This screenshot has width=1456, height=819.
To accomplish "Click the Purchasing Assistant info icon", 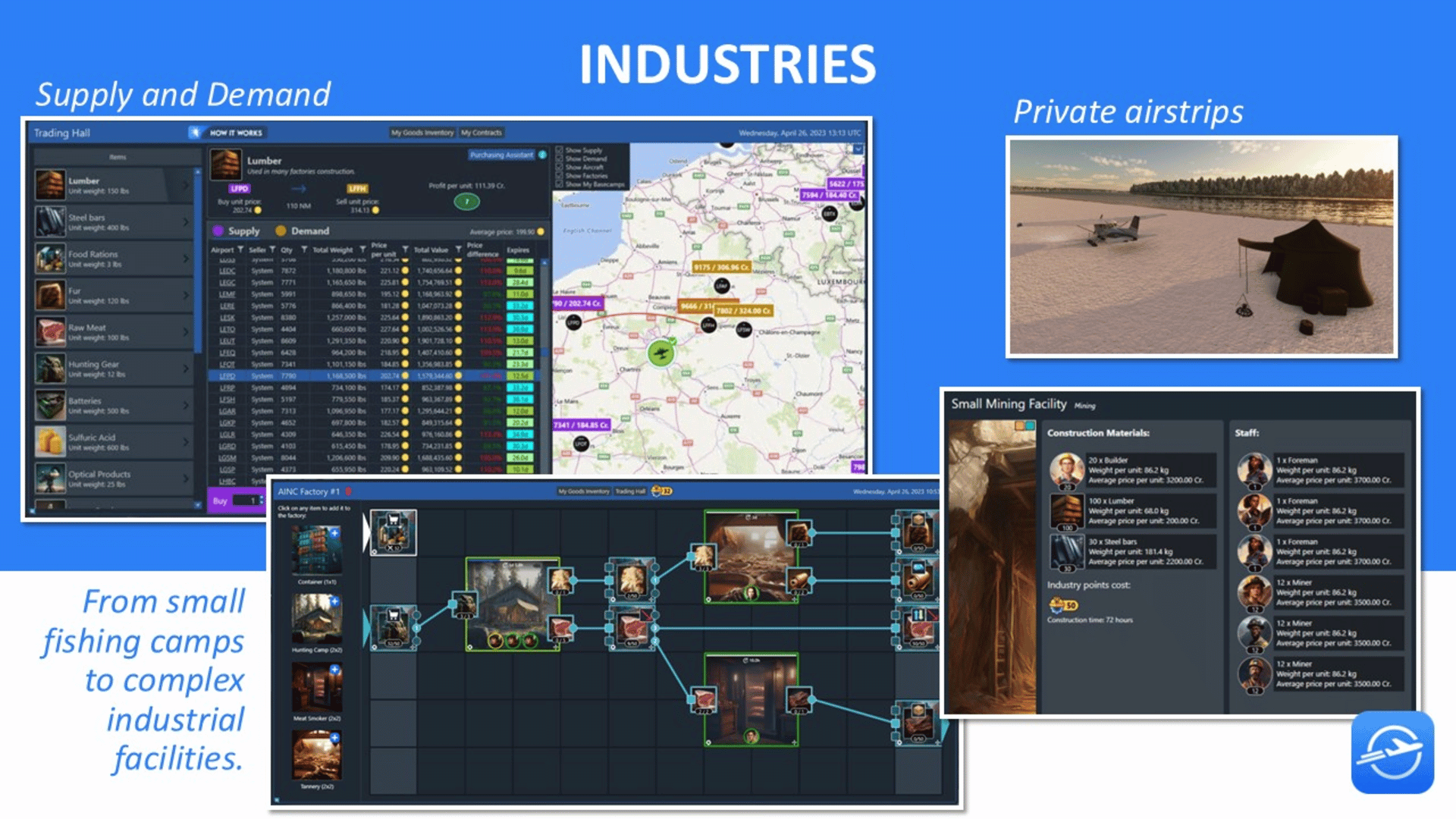I will click(542, 155).
